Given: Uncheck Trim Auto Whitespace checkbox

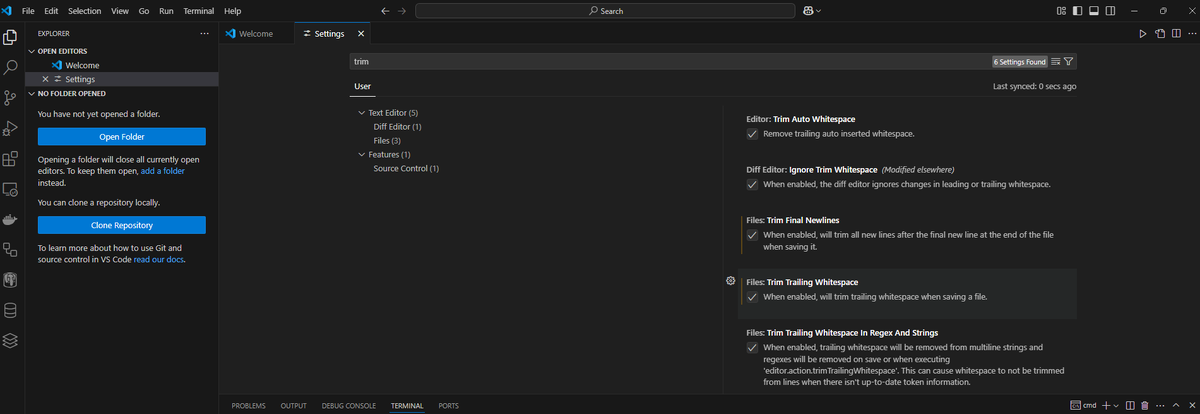Looking at the screenshot, I should (752, 133).
